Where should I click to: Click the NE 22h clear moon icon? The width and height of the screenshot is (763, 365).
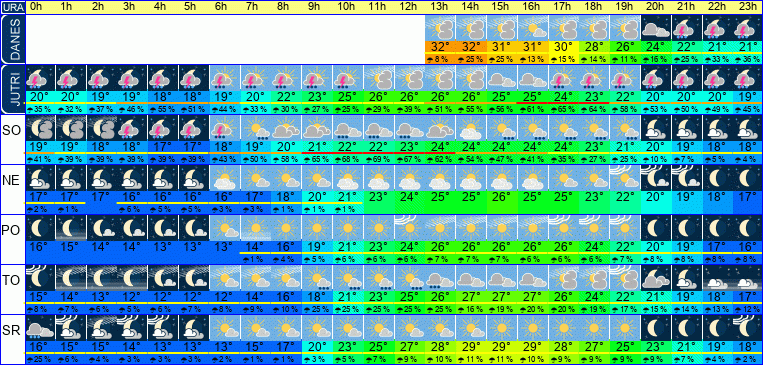coord(718,178)
